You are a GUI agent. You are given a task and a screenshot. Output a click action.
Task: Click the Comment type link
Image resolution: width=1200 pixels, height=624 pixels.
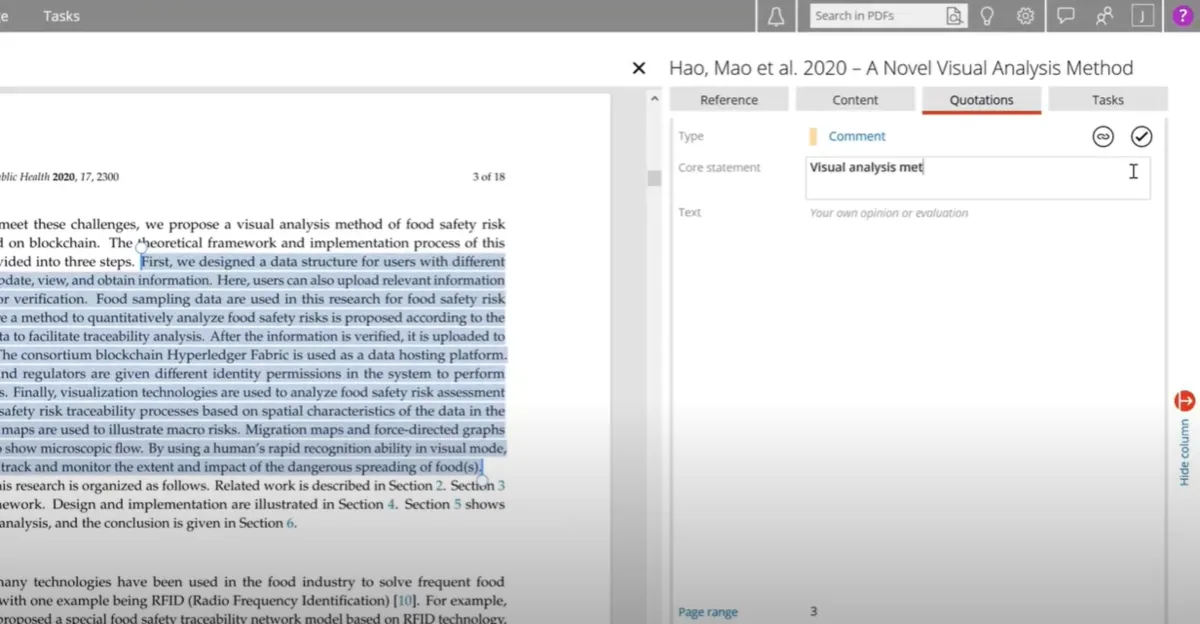click(x=857, y=136)
